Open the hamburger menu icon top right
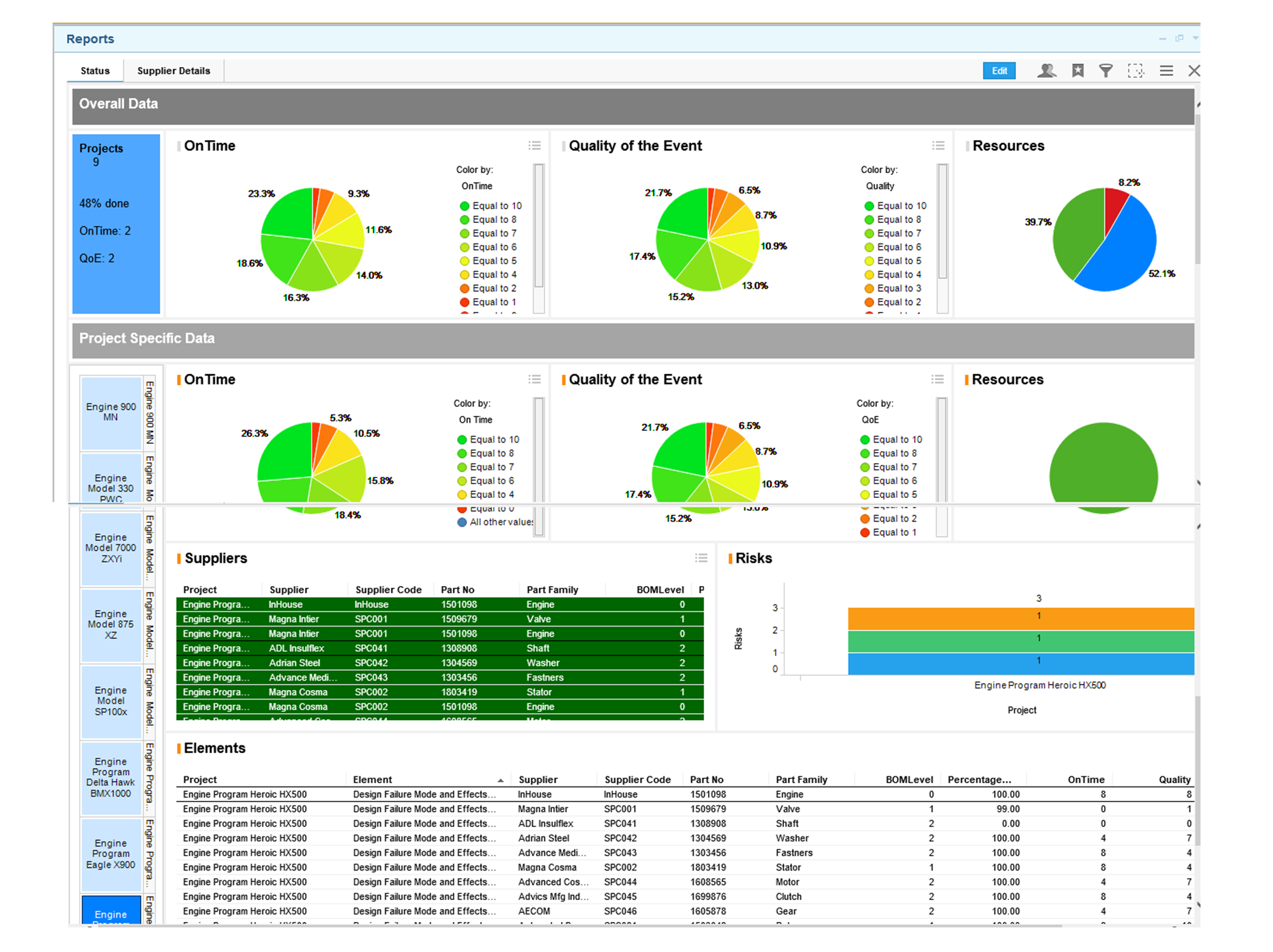This screenshot has width=1273, height=952. [1166, 70]
